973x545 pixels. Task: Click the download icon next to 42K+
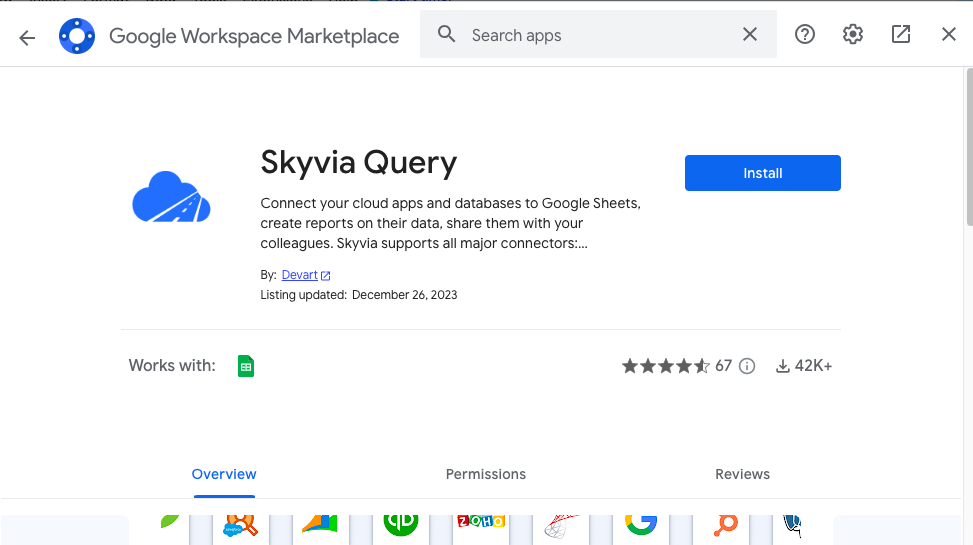pyautogui.click(x=783, y=366)
